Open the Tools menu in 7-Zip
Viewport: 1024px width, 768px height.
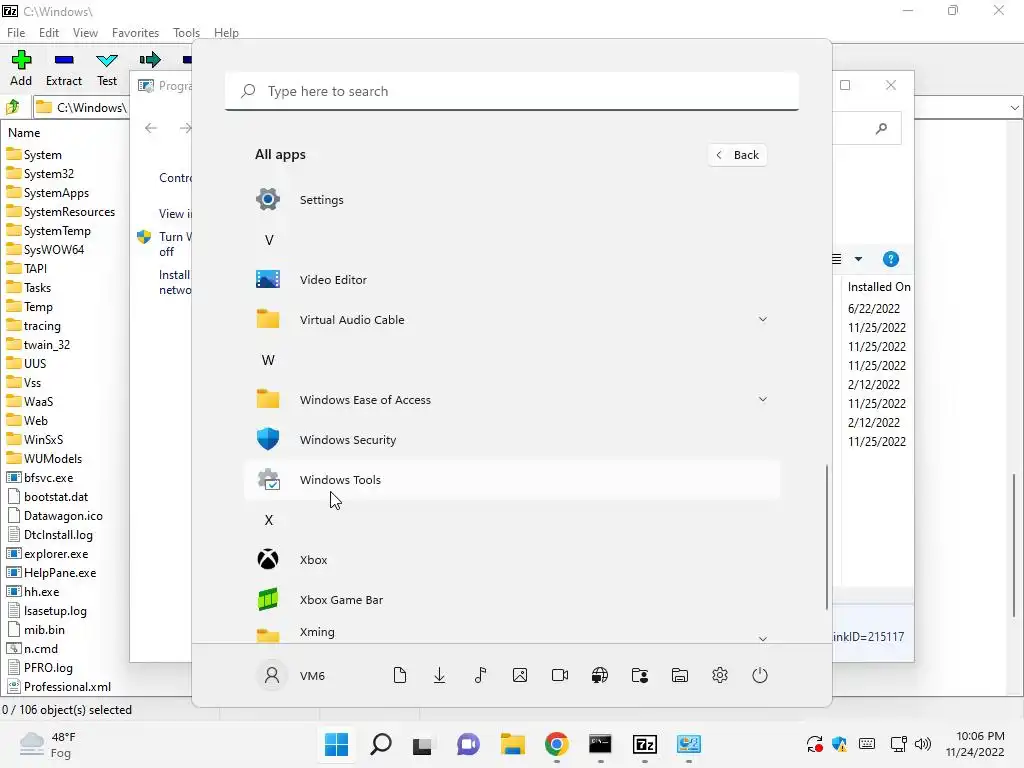click(186, 33)
